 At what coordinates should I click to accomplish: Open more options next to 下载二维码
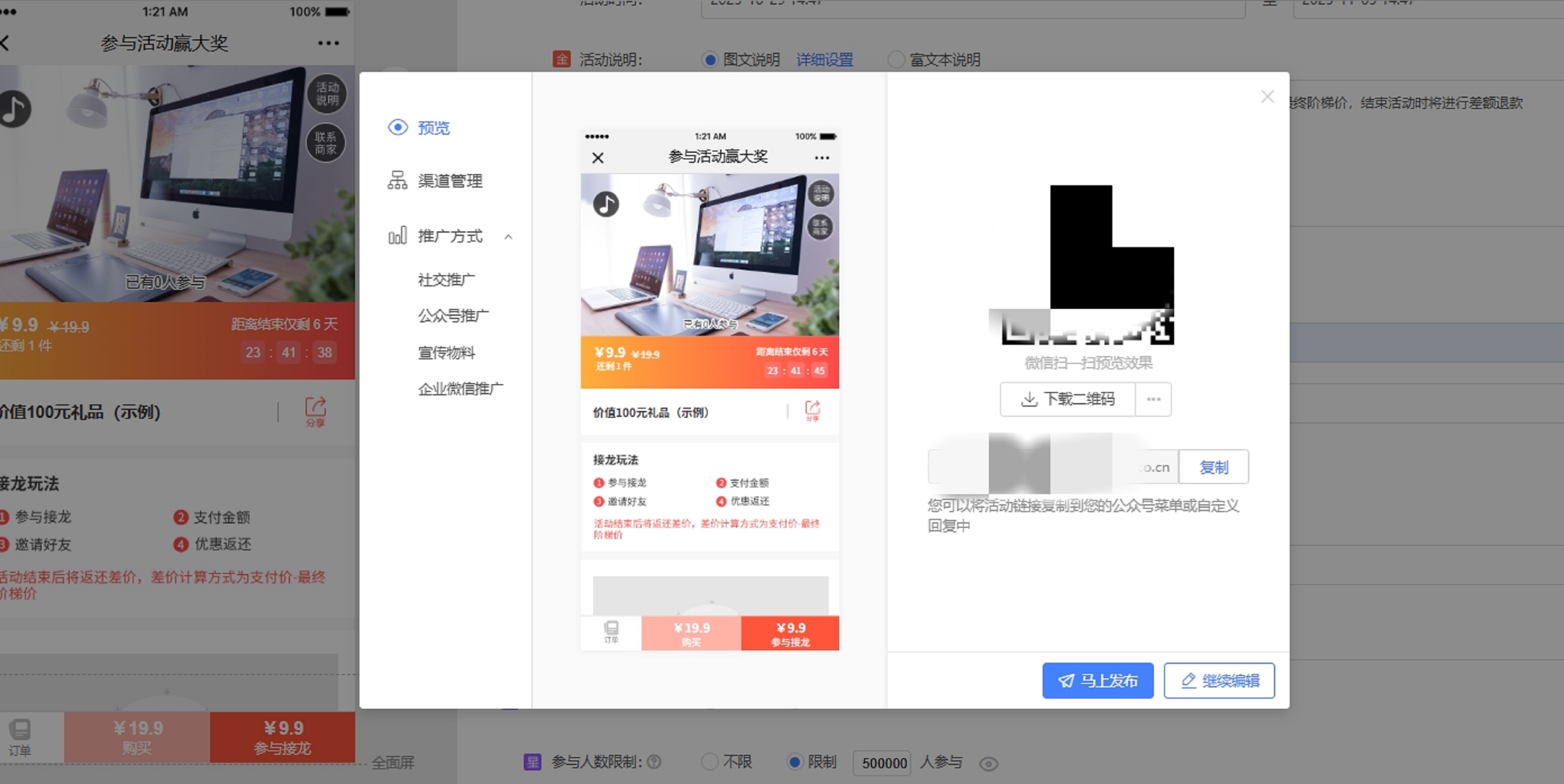tap(1153, 399)
